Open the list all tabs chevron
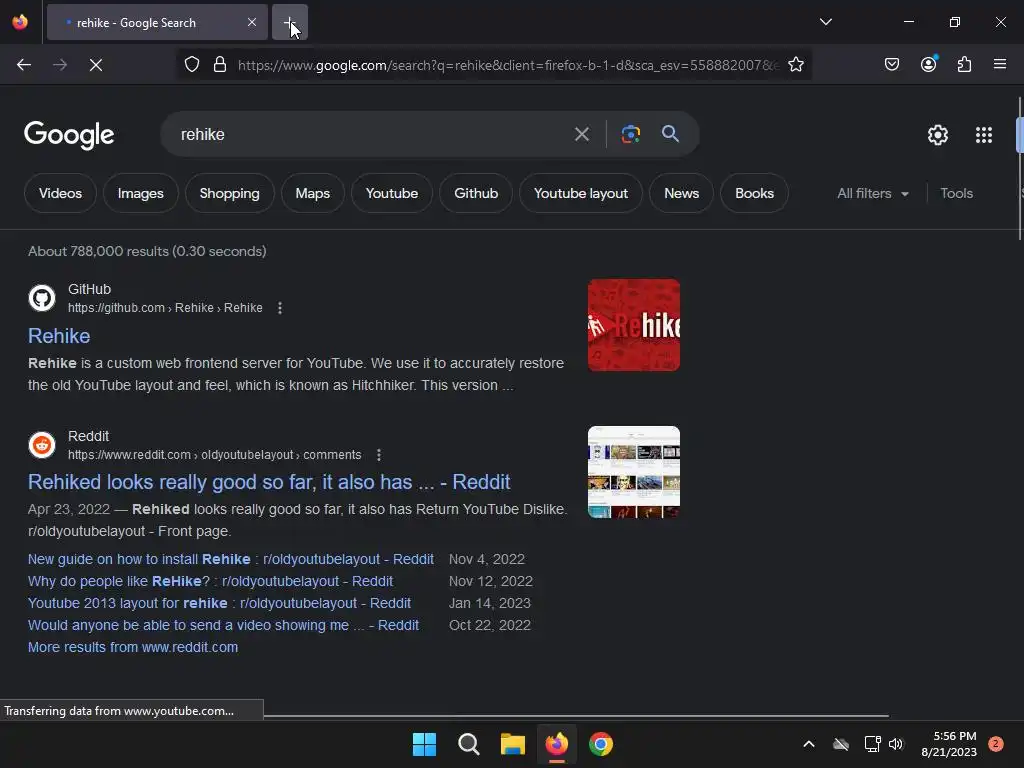1024x768 pixels. click(x=825, y=22)
